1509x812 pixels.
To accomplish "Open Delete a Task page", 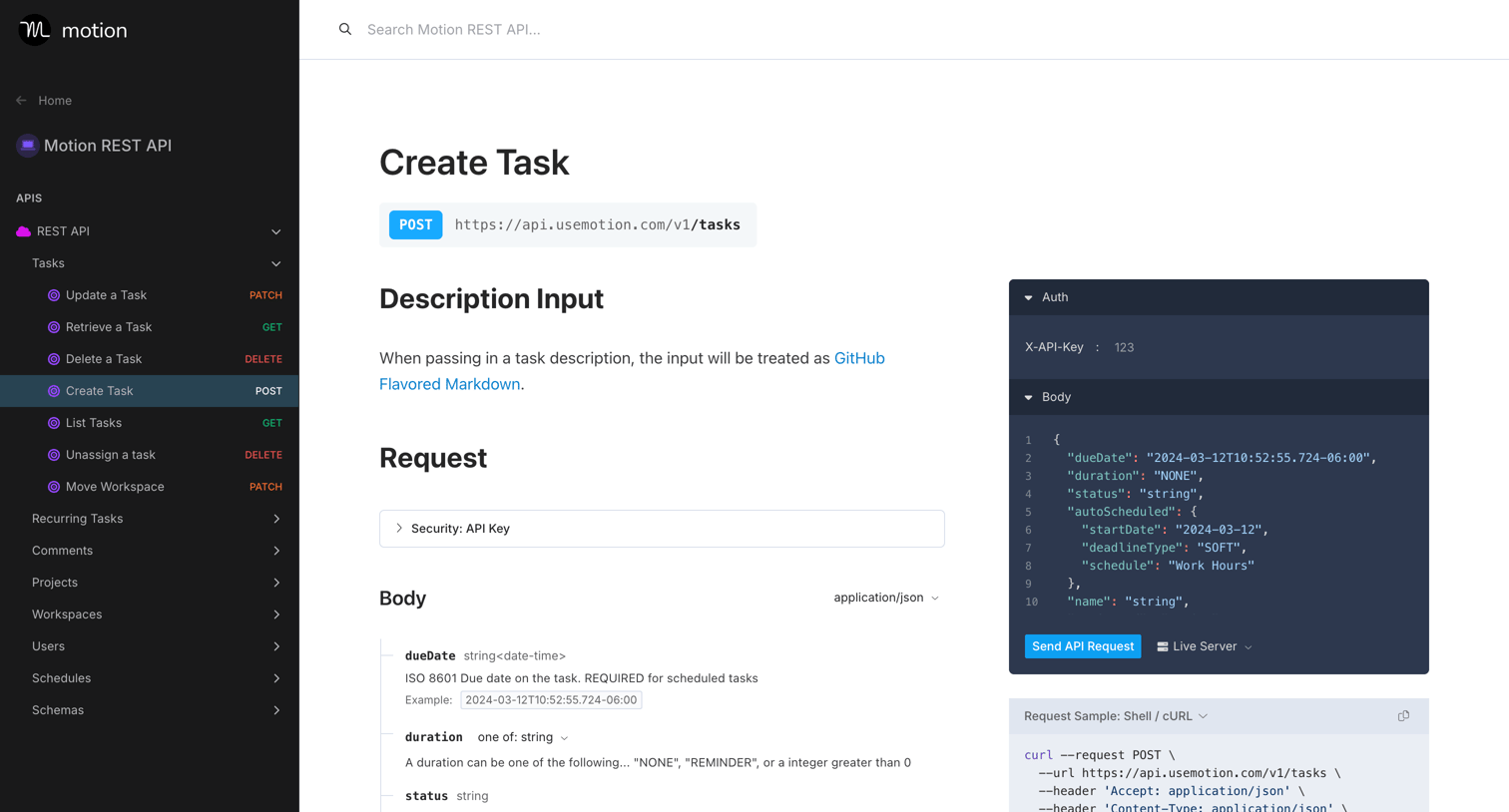I will coord(150,359).
